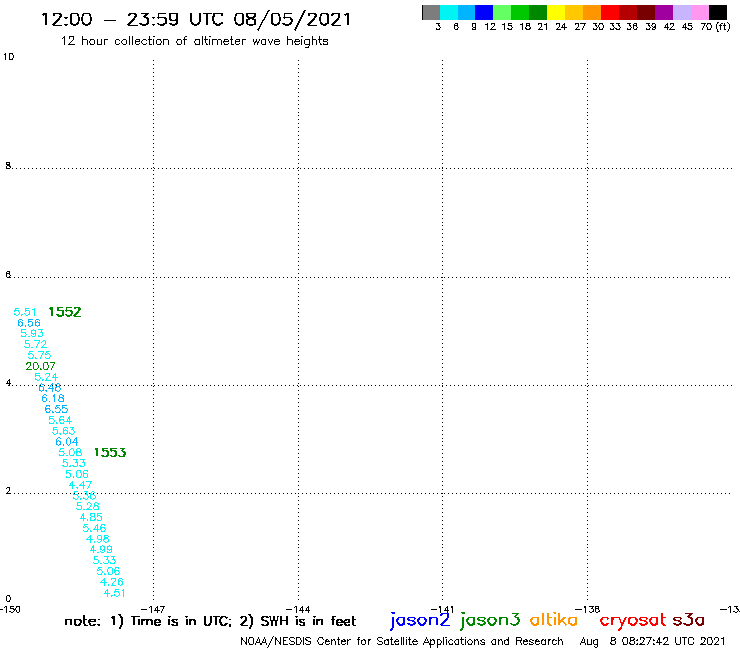The width and height of the screenshot is (740, 650).
Task: Click the altika satellite label
Action: click(x=553, y=620)
